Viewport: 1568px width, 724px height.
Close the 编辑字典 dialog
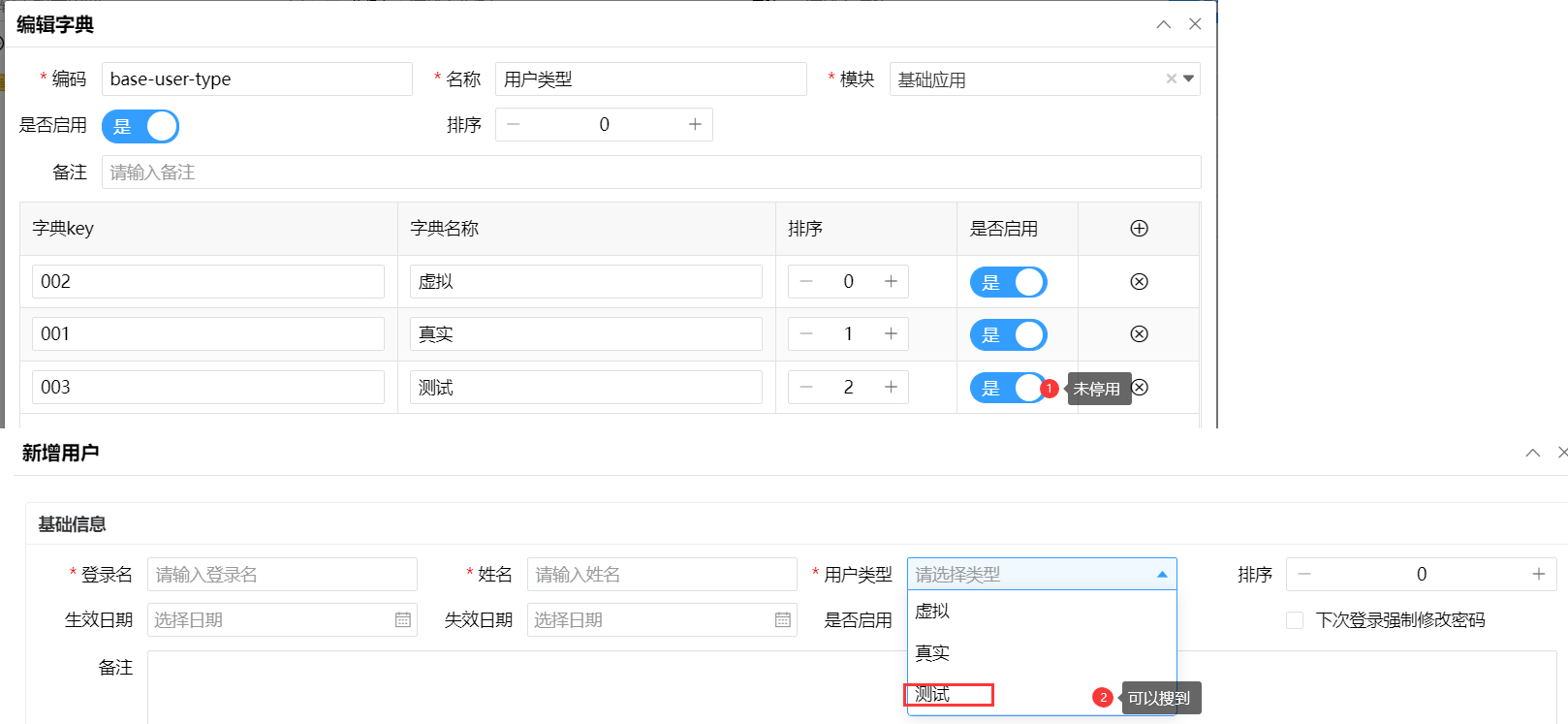tap(1195, 24)
